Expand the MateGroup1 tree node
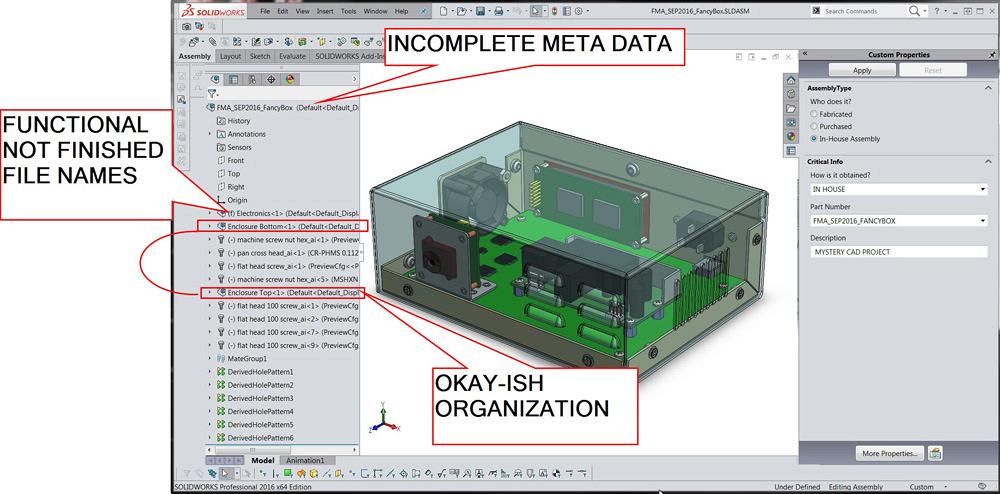Image resolution: width=1000 pixels, height=494 pixels. [210, 359]
